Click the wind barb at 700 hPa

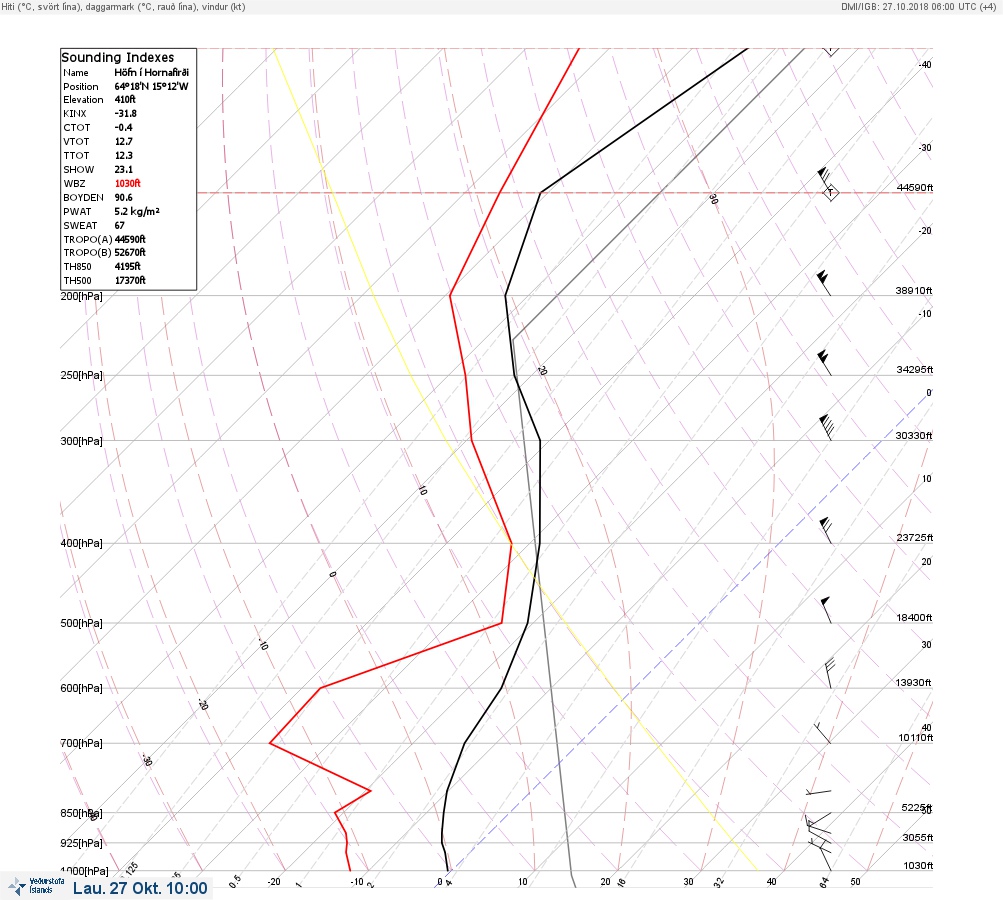[x=822, y=733]
